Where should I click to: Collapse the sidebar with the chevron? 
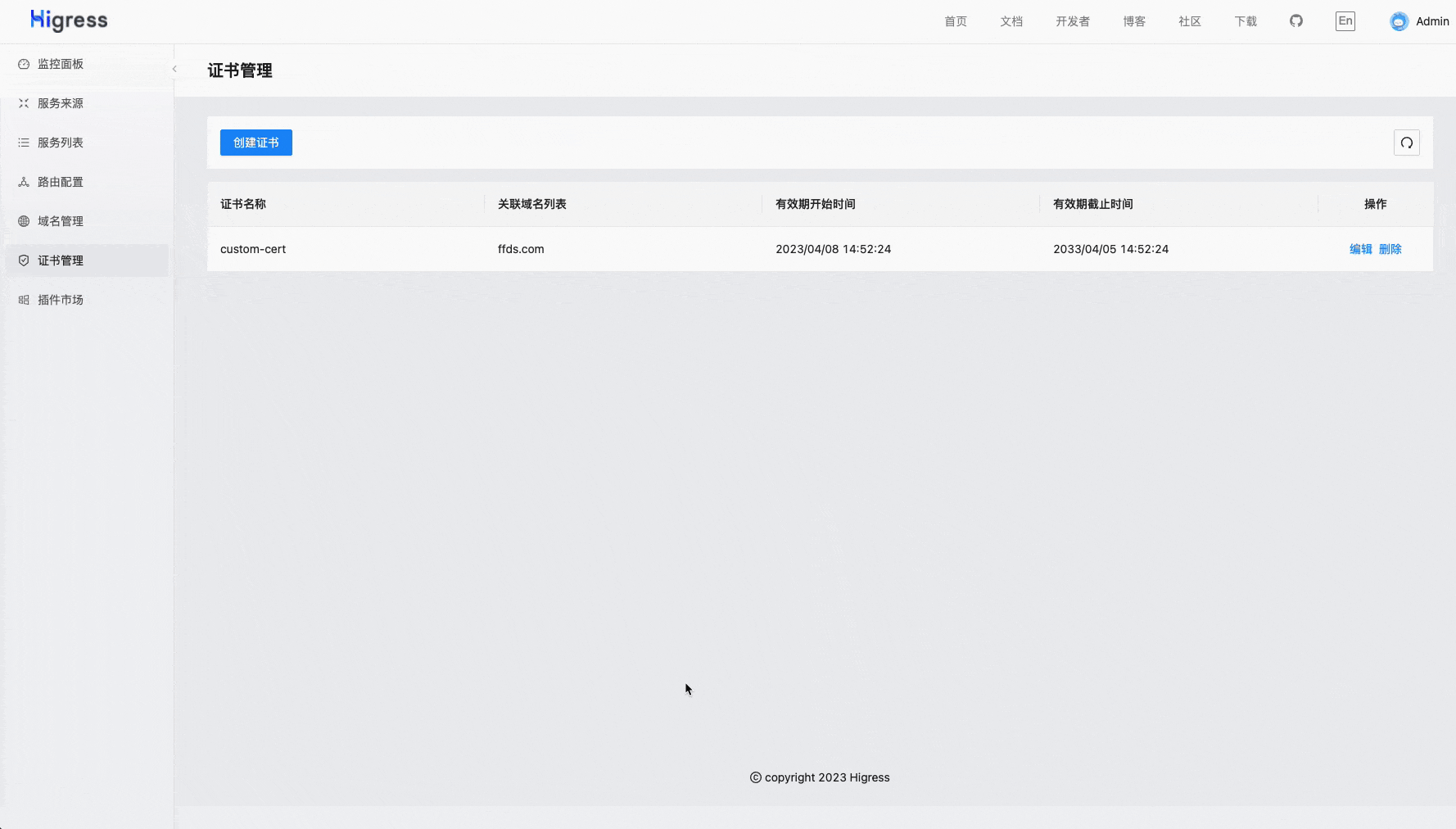click(174, 69)
